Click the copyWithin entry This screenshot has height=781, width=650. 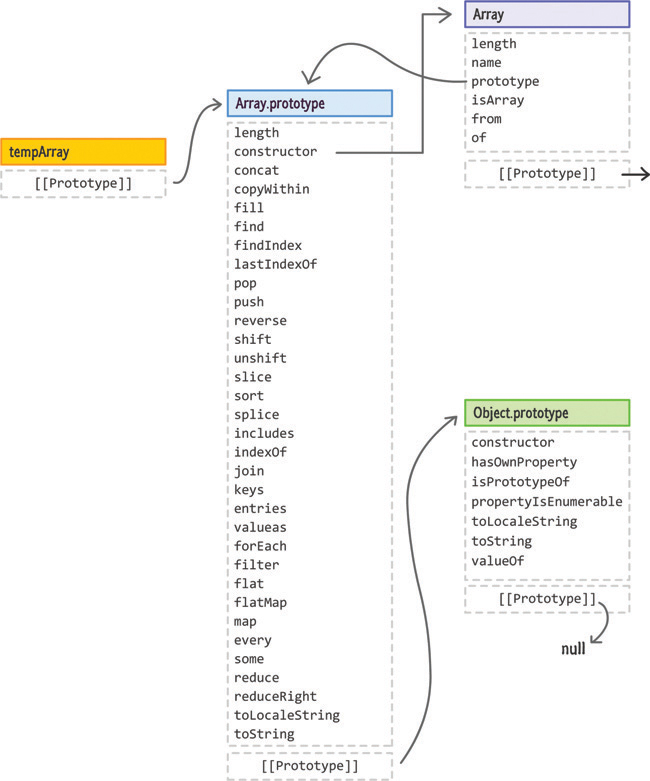point(272,189)
